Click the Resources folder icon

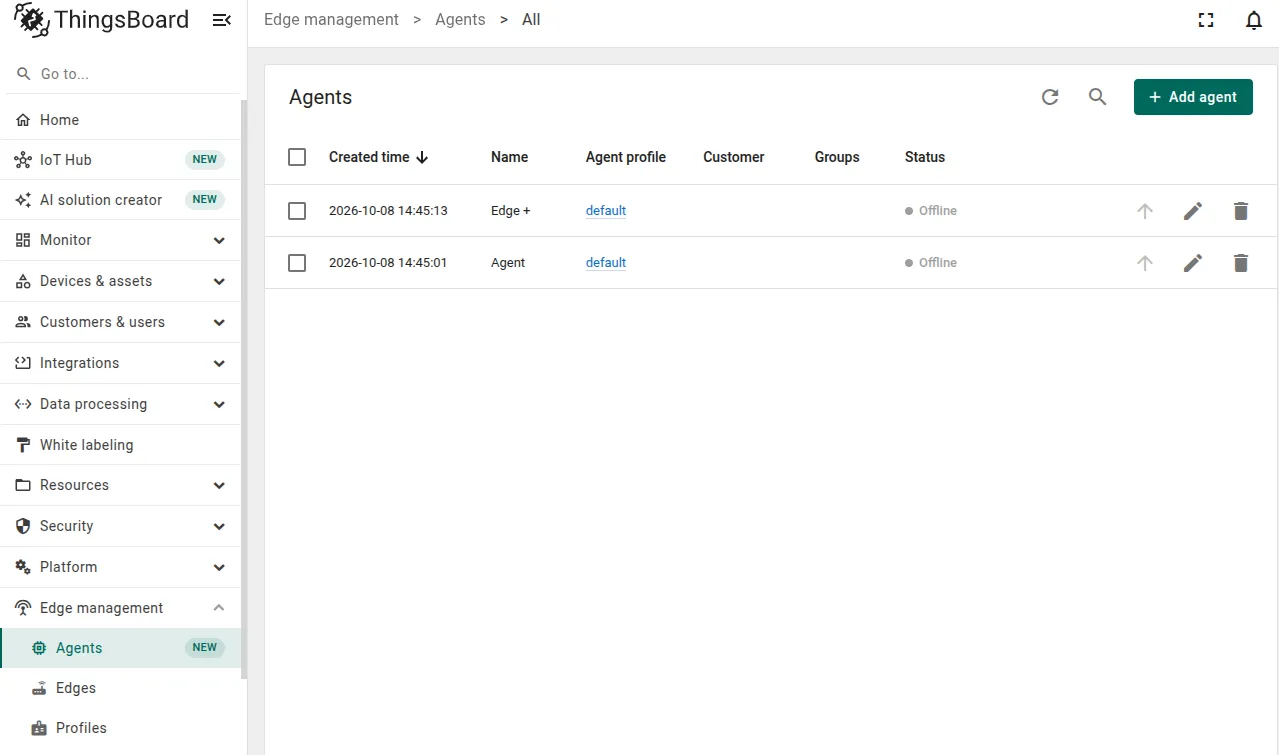(x=23, y=485)
